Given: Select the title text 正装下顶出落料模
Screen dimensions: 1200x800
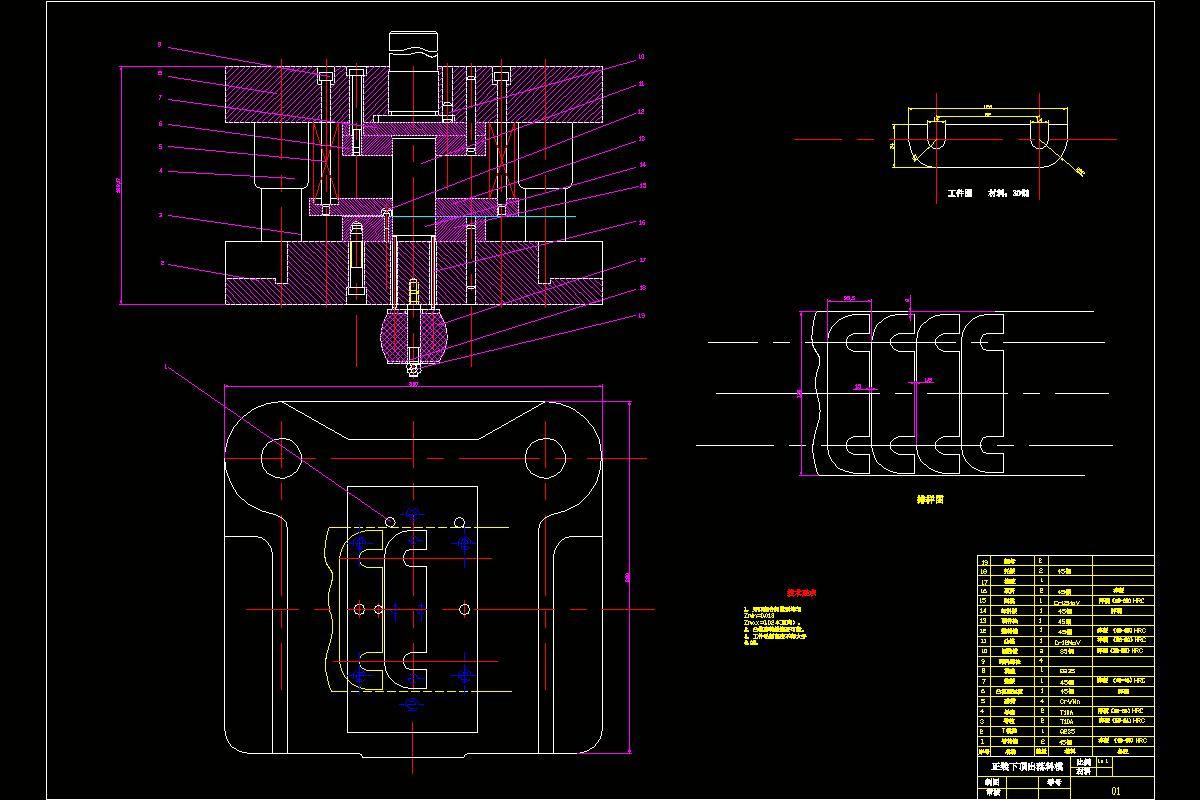Looking at the screenshot, I should (x=1027, y=766).
